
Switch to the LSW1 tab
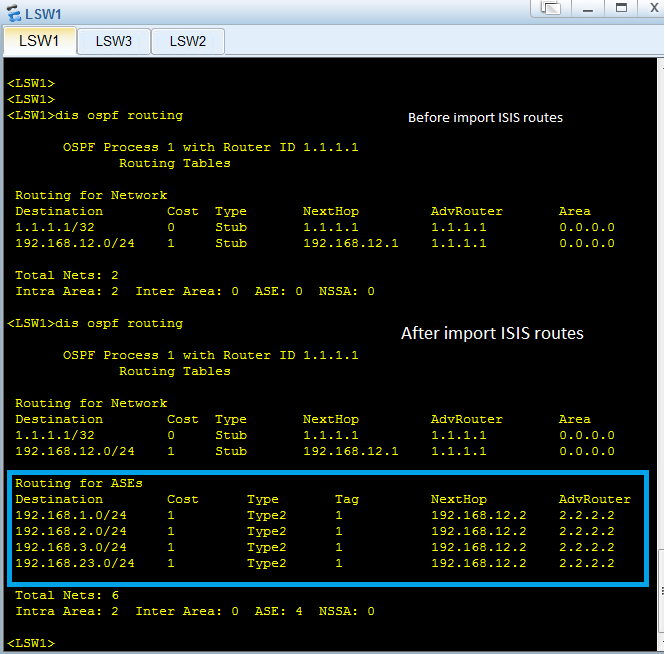(39, 41)
